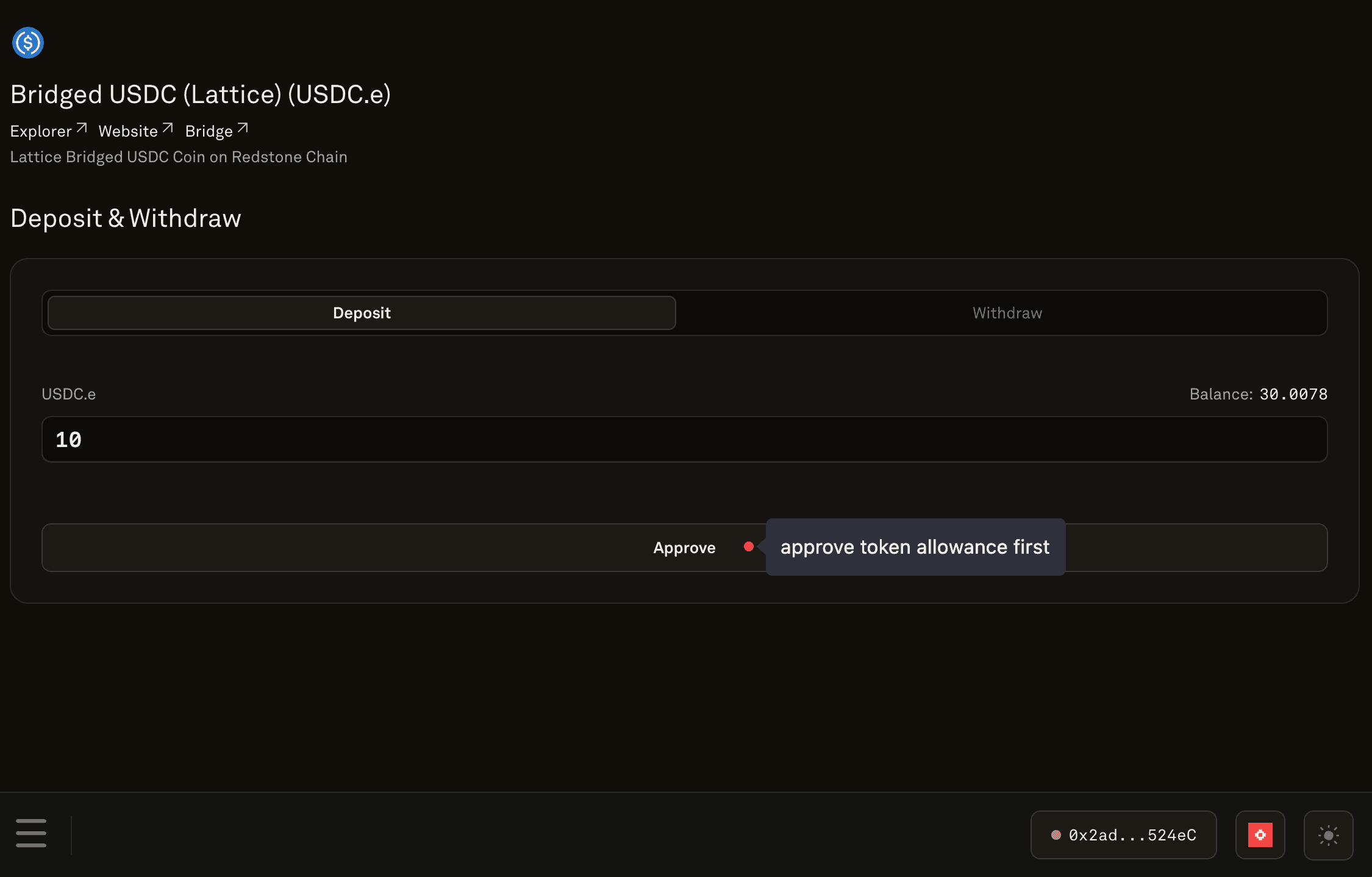1372x877 pixels.
Task: Switch to the Withdraw tab
Action: (x=1007, y=313)
